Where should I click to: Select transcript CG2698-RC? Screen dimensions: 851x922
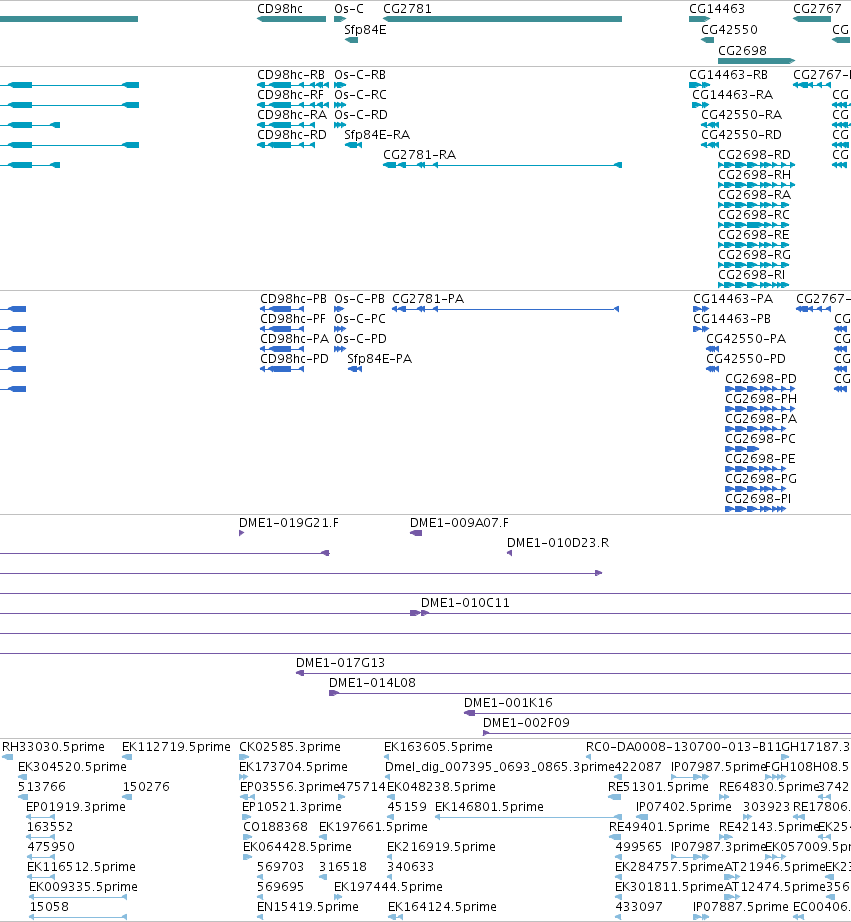pos(753,215)
